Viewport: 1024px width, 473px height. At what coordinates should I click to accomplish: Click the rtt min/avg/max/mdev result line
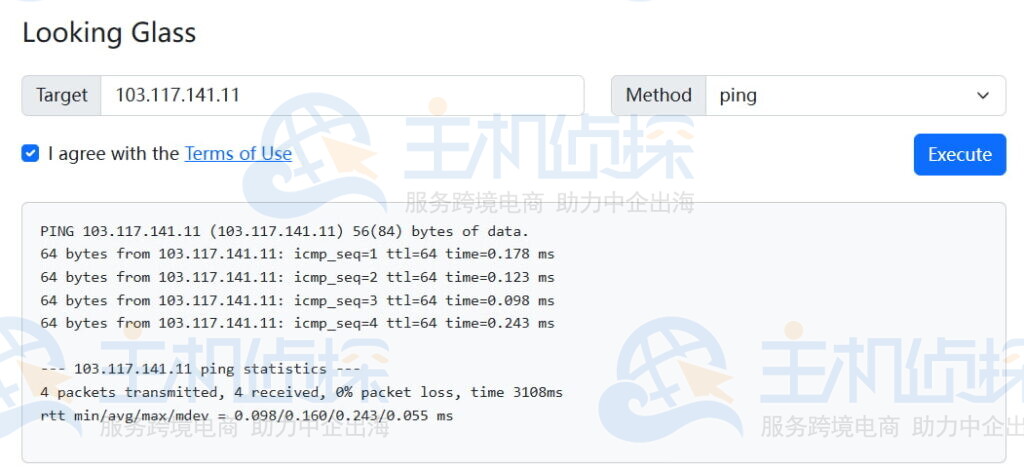coord(246,415)
